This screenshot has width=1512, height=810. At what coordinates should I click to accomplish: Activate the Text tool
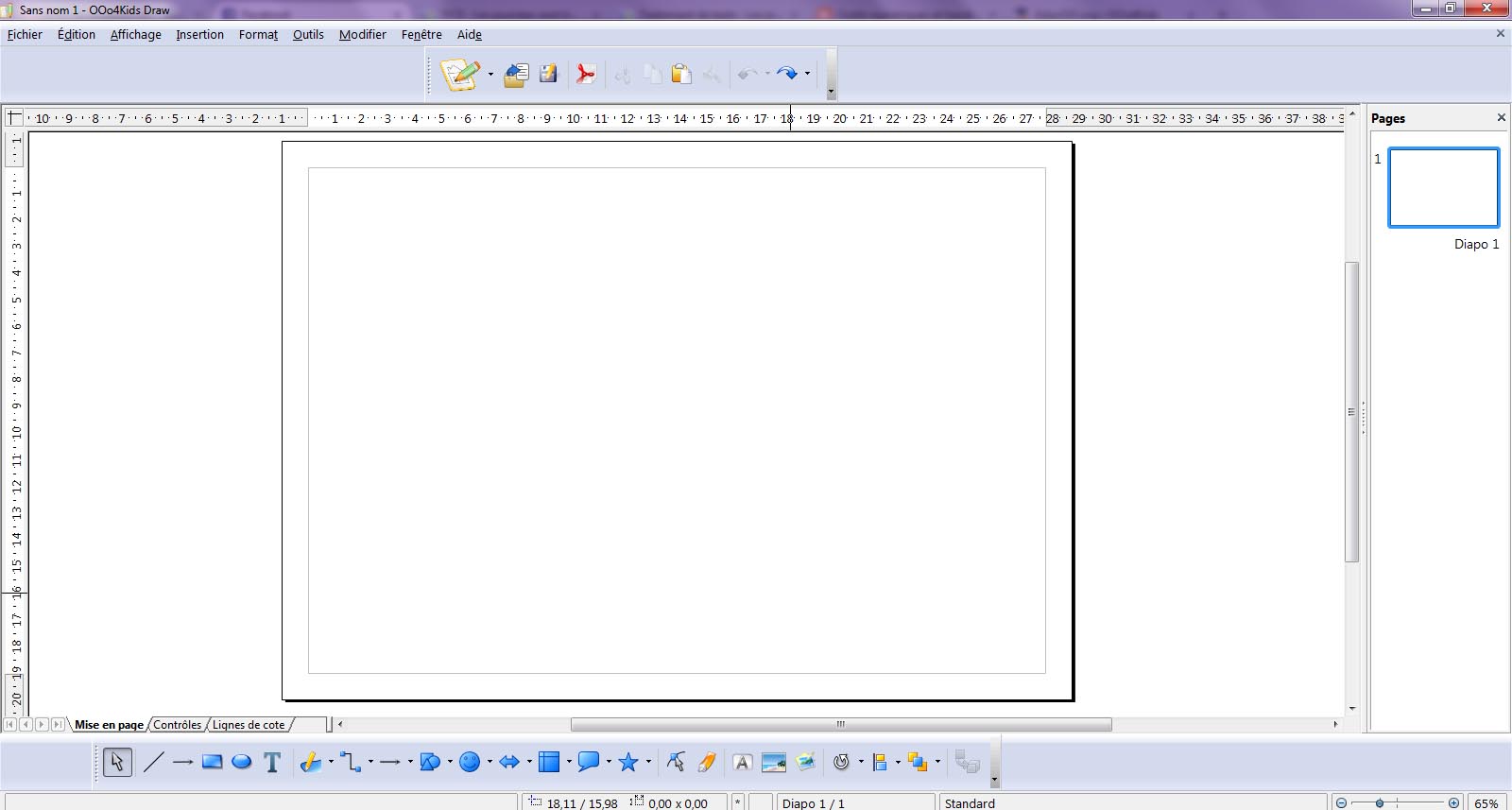[272, 762]
